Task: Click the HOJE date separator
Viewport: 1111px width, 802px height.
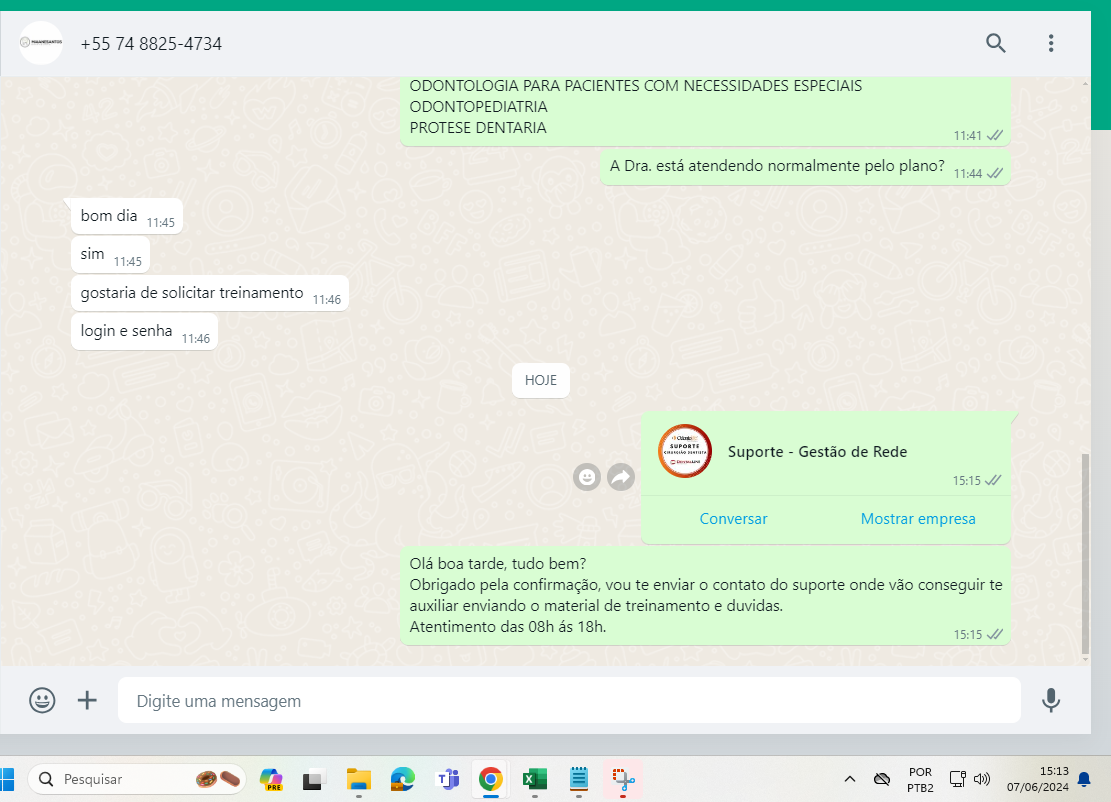Action: 541,380
